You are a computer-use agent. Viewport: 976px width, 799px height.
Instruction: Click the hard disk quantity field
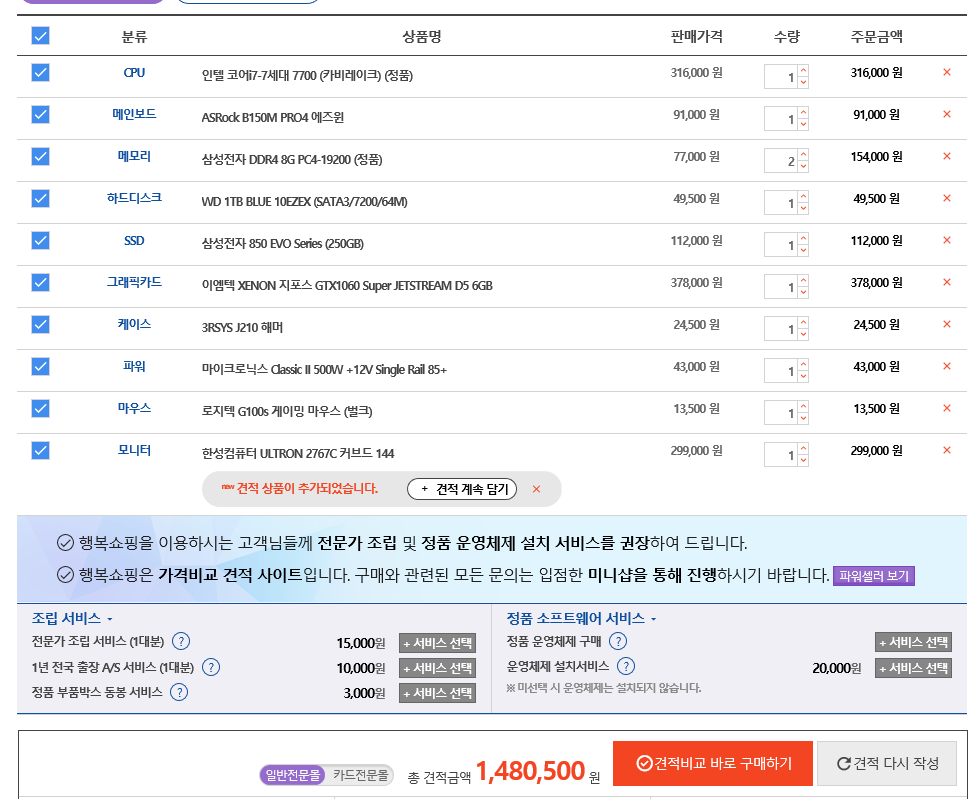tap(781, 203)
